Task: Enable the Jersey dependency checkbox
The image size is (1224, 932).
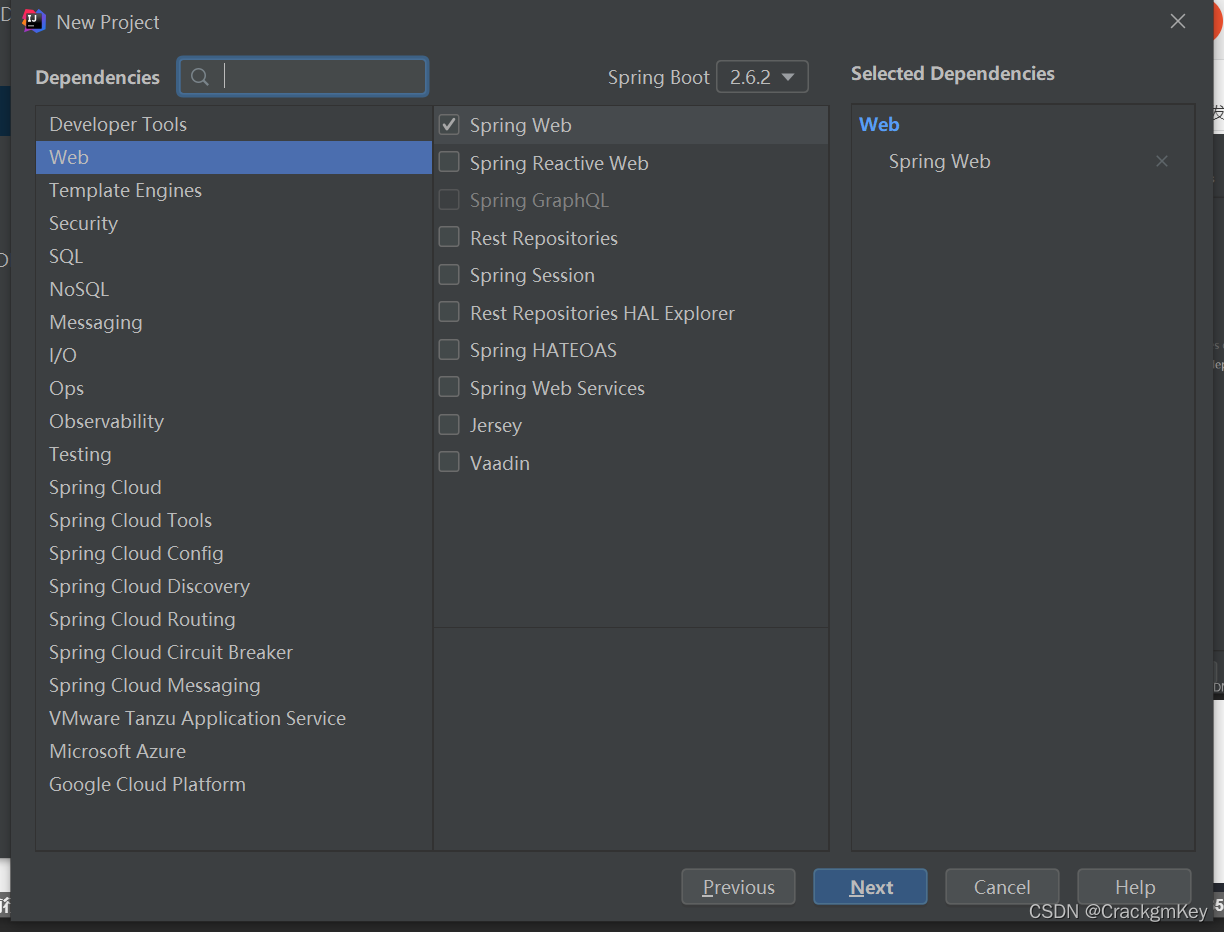Action: [450, 424]
